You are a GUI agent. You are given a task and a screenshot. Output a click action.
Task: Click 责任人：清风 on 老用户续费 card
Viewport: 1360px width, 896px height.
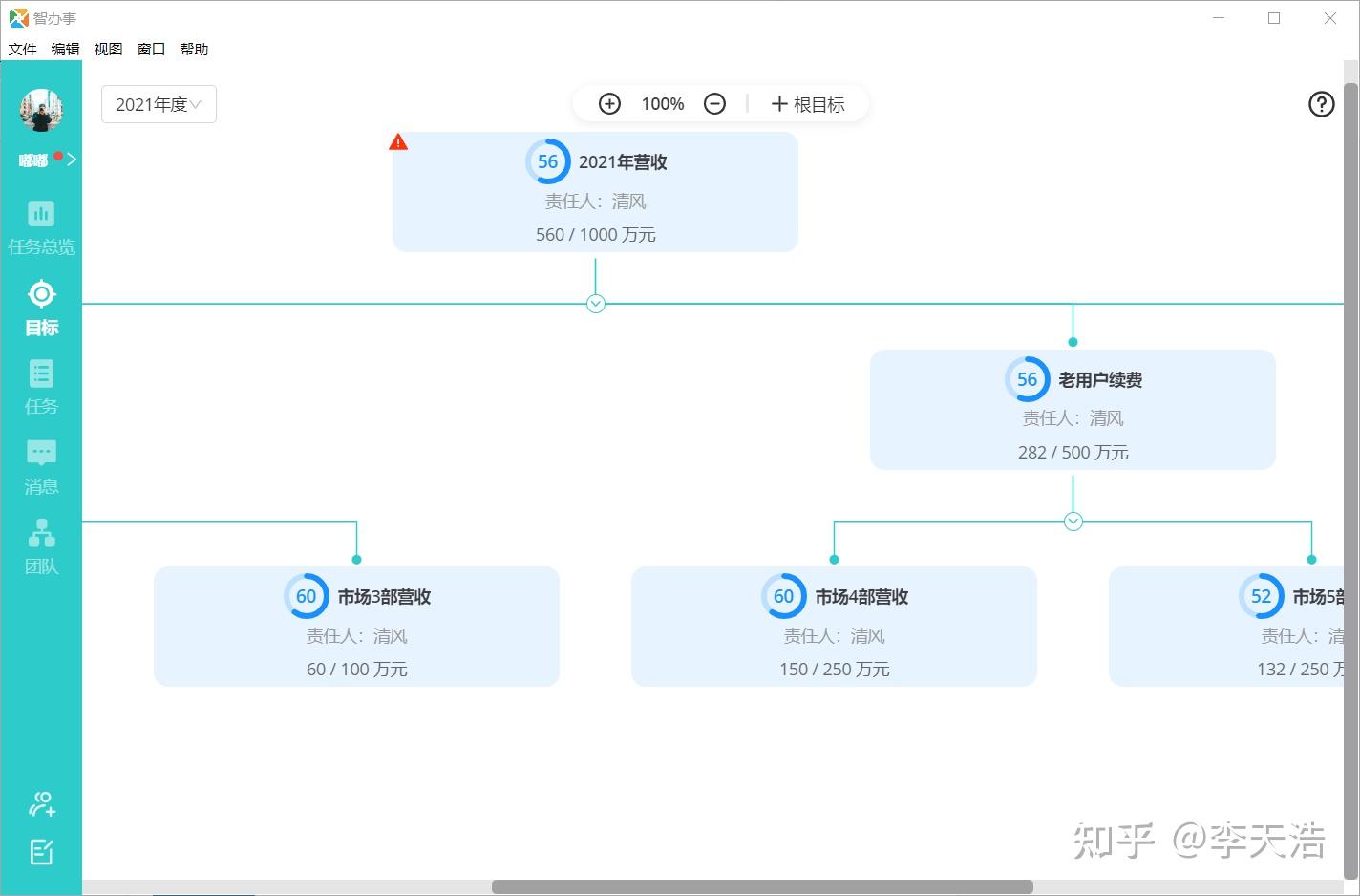1073,418
